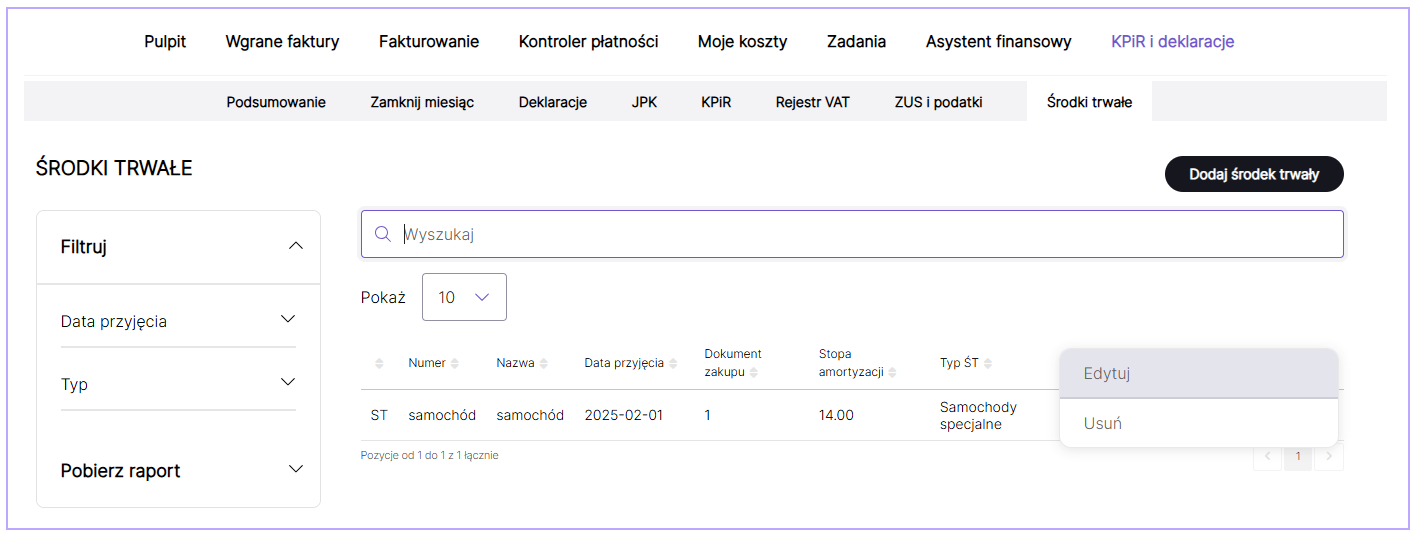Click the Dodaj środek trwały button
The image size is (1415, 538).
[1254, 174]
